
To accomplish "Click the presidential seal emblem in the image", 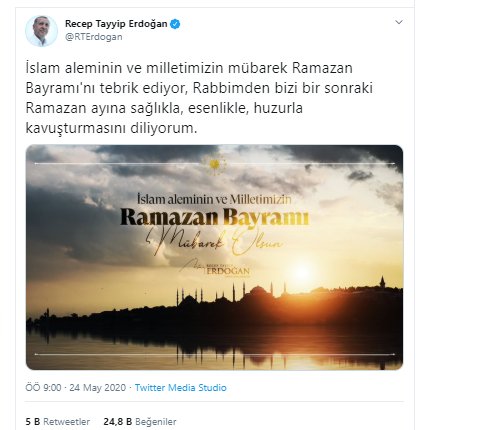I will point(214,164).
